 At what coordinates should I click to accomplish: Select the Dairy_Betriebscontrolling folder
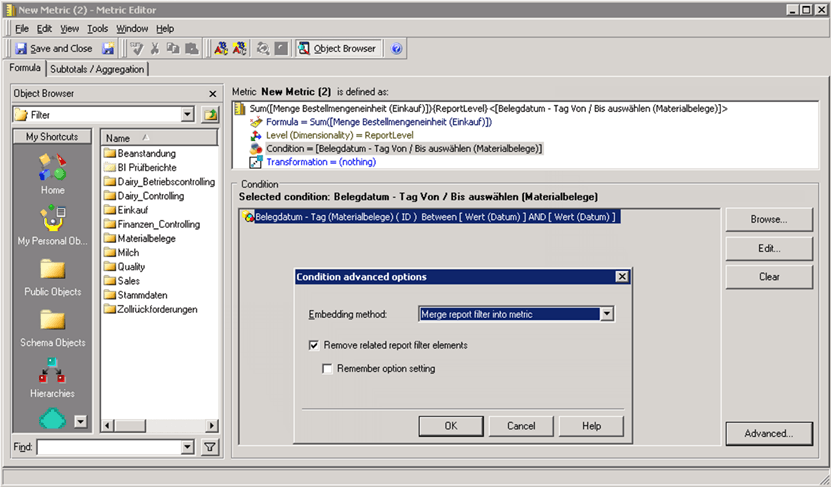coord(160,182)
